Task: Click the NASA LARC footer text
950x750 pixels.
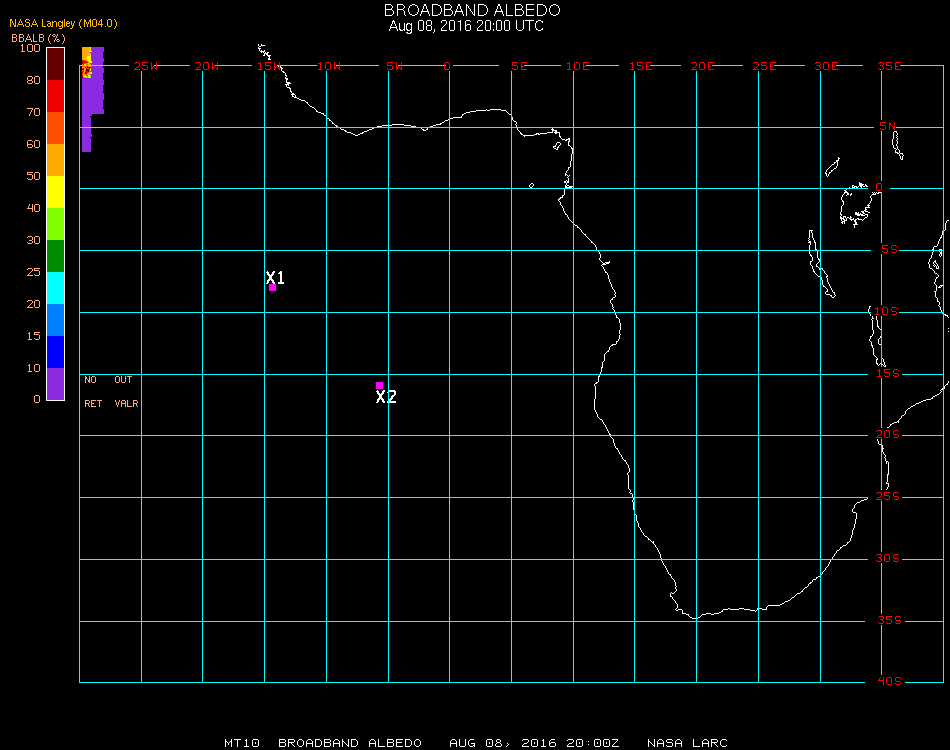Action: click(x=687, y=743)
